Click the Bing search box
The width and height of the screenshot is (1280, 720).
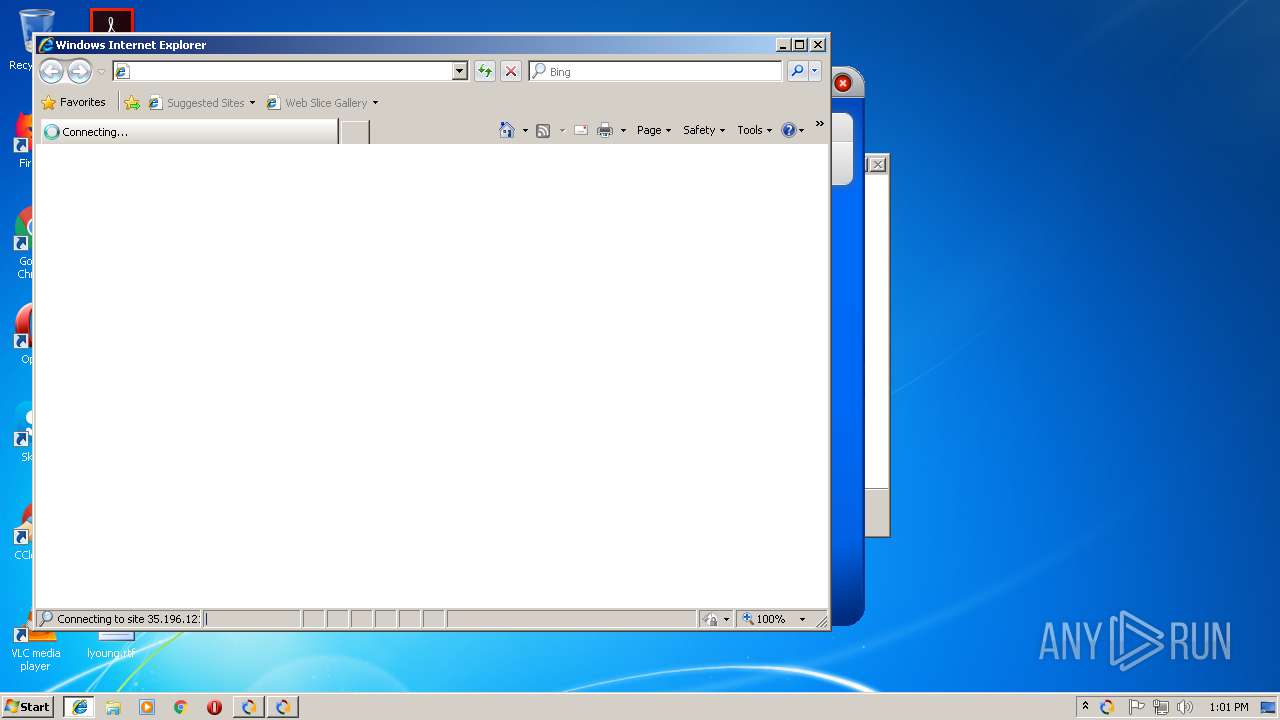pos(656,71)
